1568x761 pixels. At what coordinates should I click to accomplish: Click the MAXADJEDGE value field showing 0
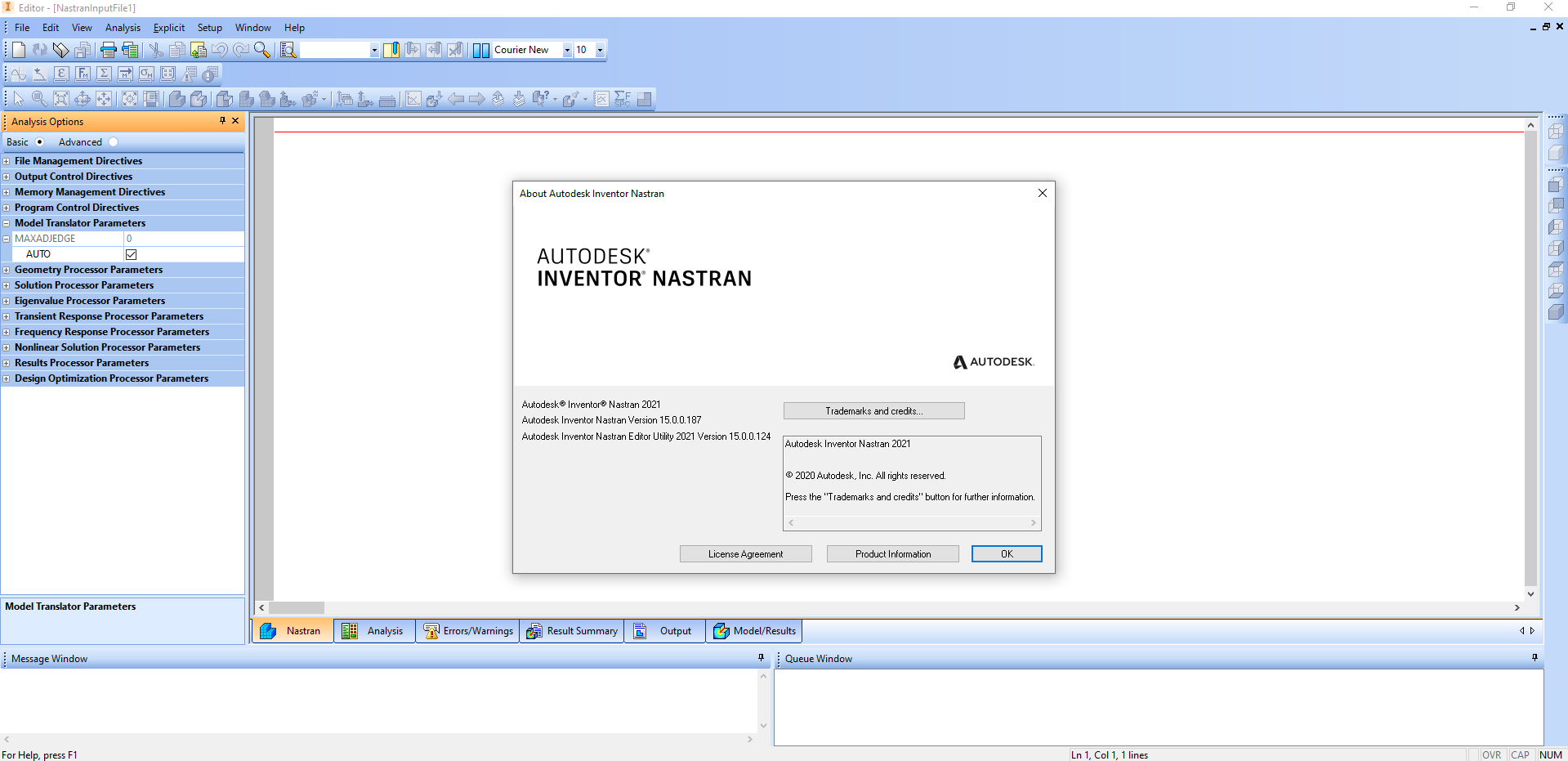coord(184,239)
